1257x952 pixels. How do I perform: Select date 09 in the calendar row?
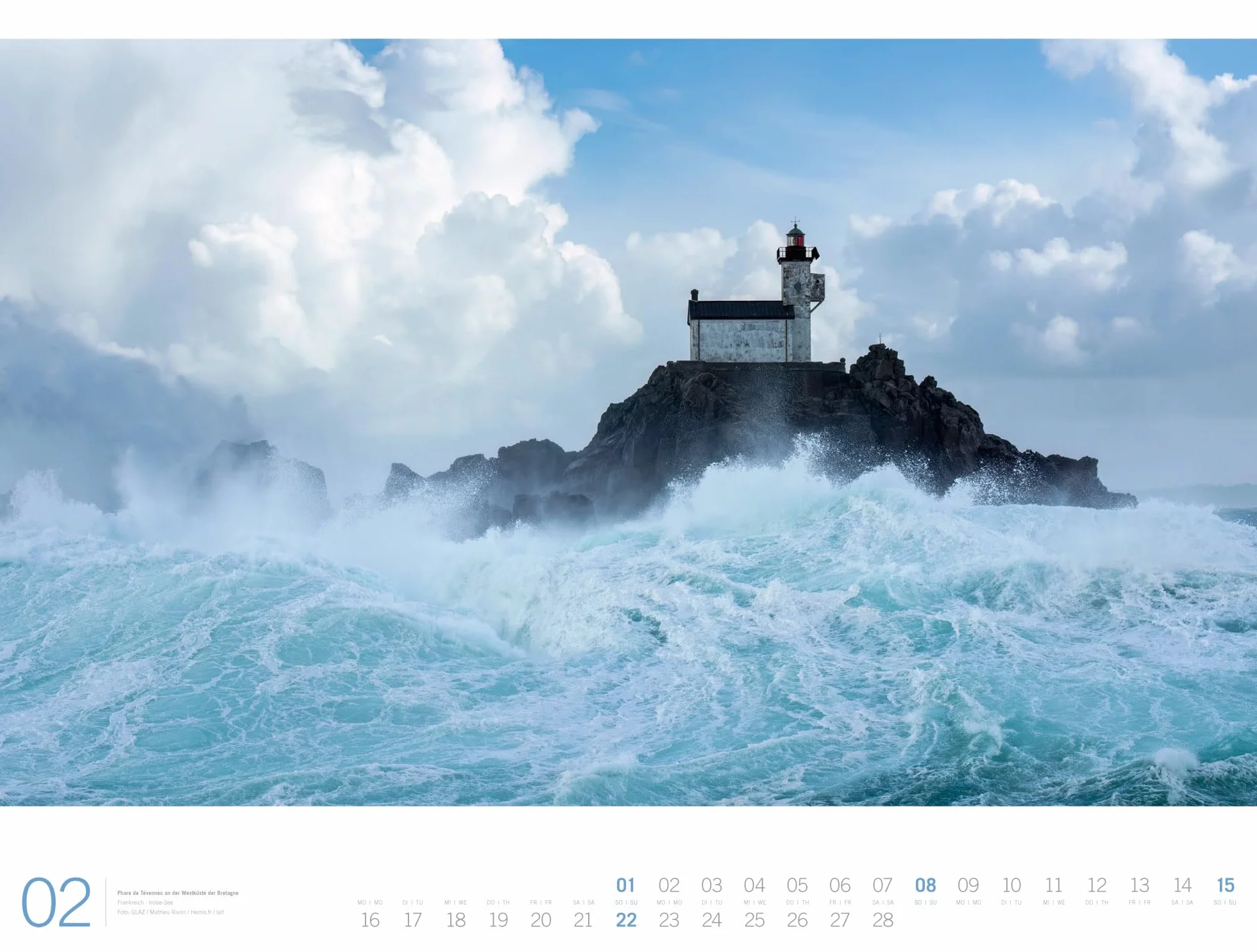968,885
